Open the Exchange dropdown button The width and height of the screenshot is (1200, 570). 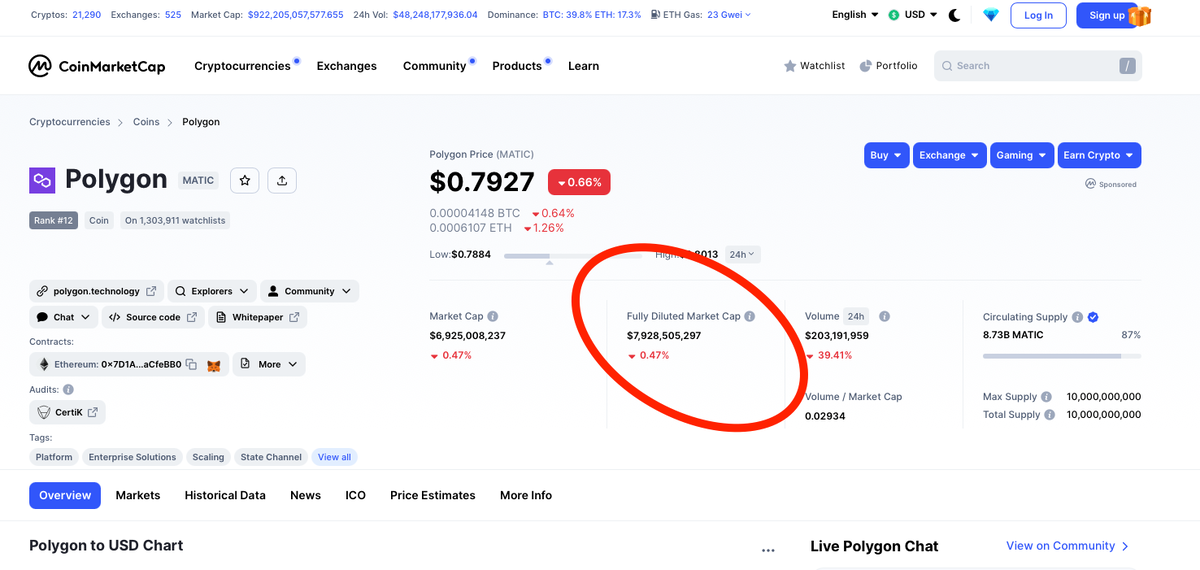coord(950,155)
